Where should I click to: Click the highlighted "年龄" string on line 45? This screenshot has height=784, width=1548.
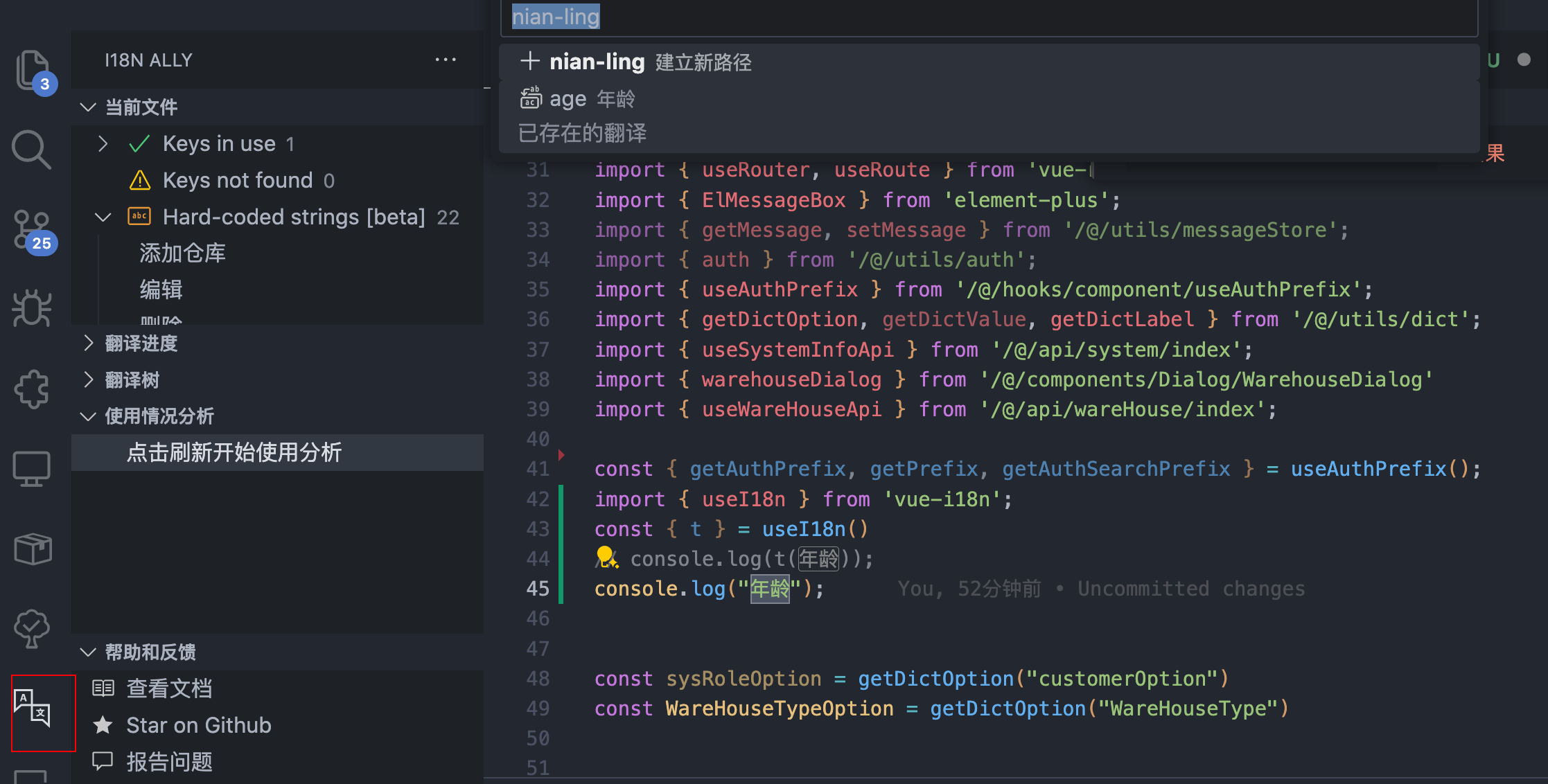770,589
